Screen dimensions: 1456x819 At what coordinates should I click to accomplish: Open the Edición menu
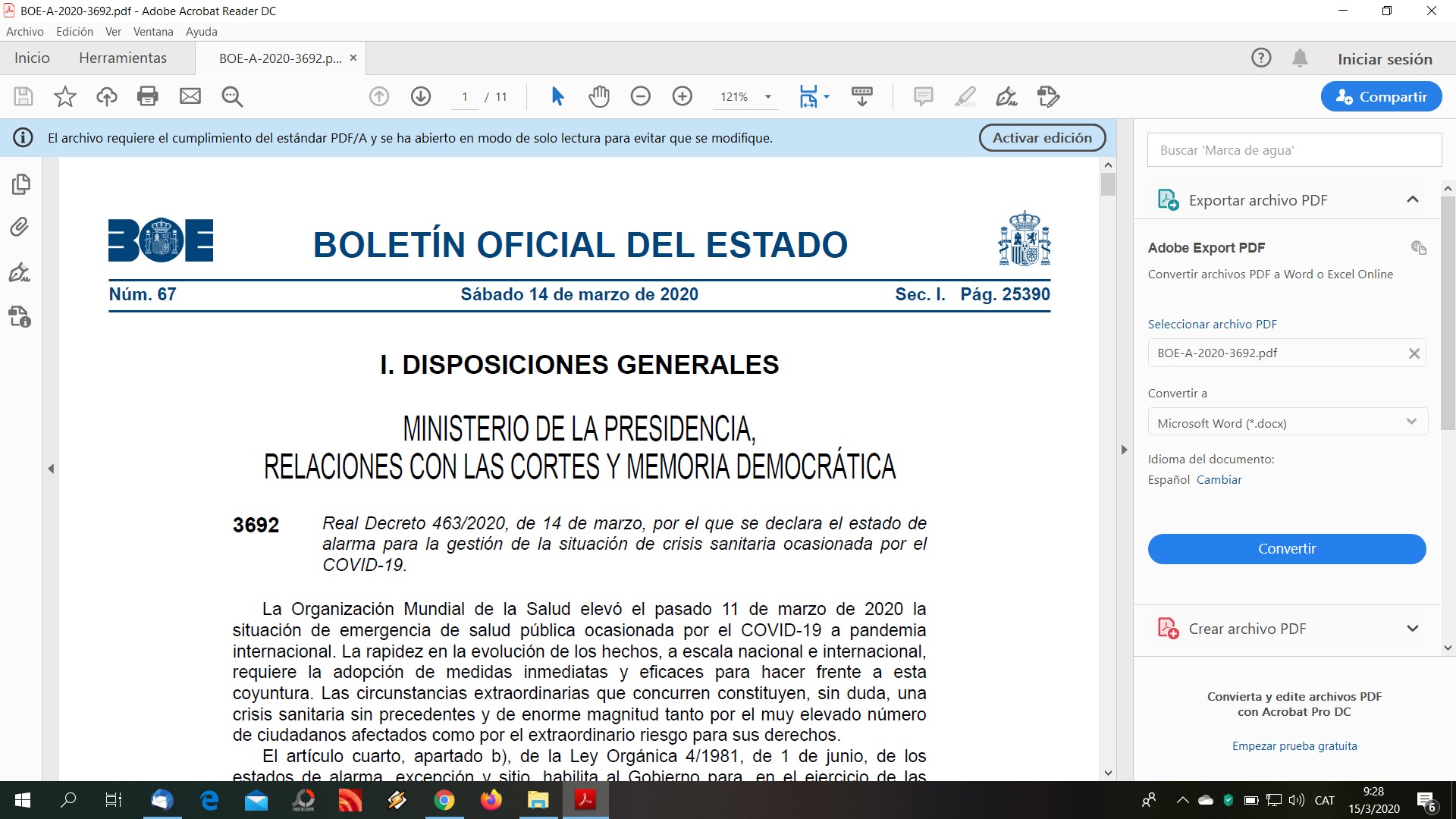point(74,32)
